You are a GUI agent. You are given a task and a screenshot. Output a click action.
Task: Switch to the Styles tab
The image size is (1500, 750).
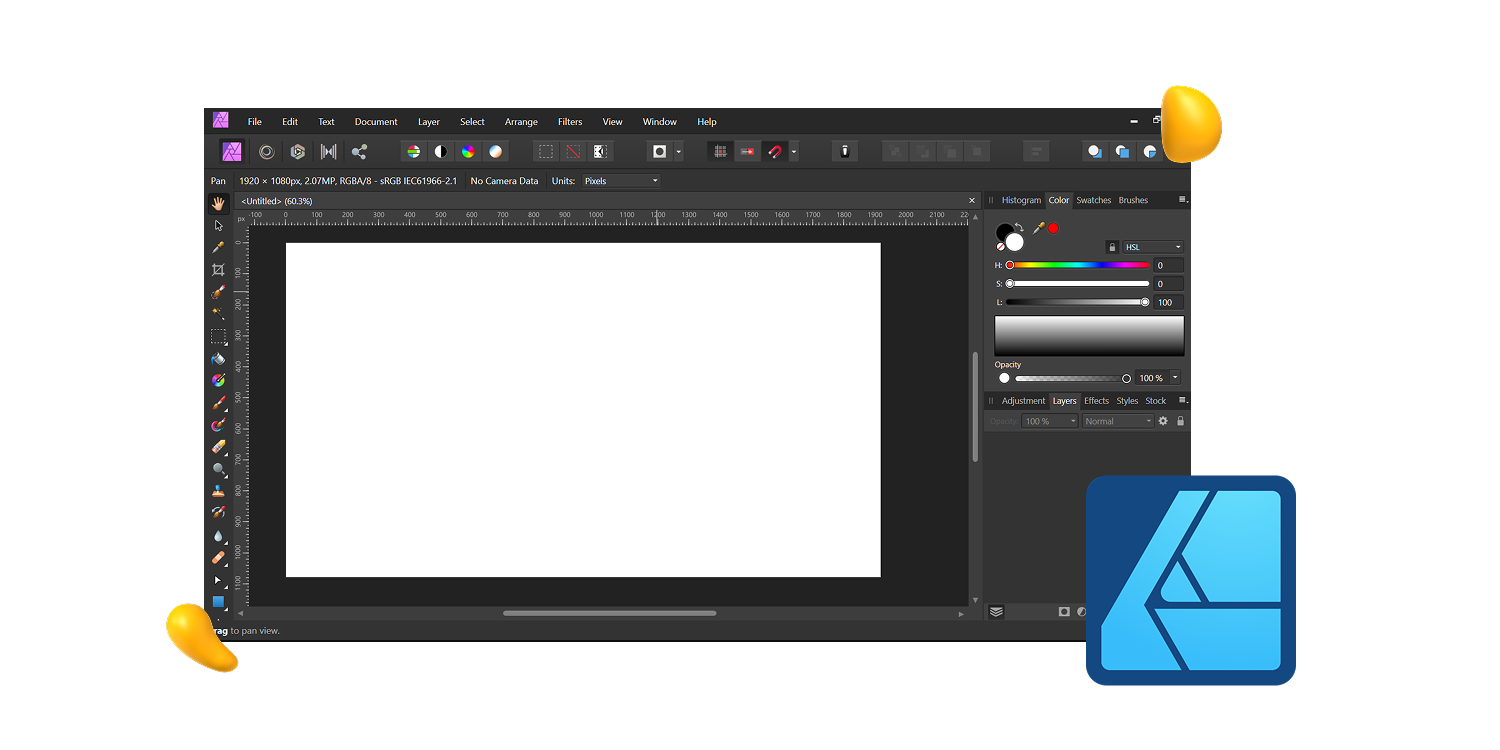coord(1127,401)
